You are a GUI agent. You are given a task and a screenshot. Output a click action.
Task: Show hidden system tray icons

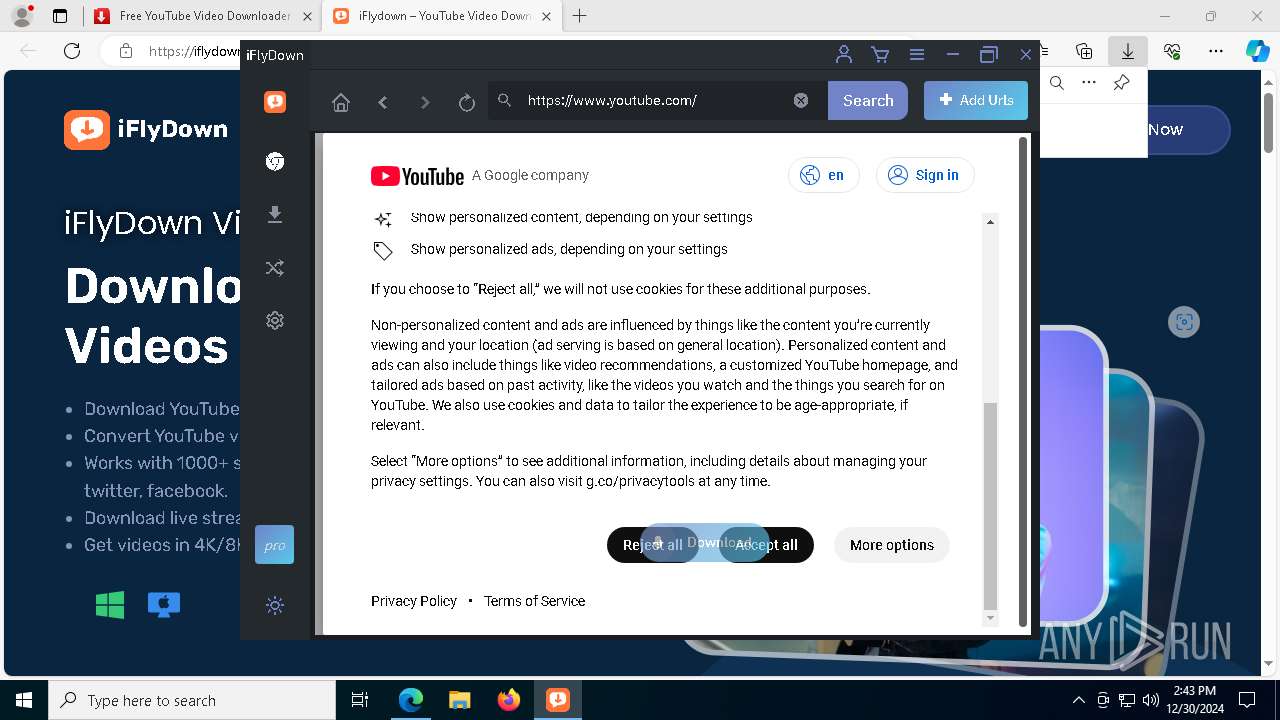1078,700
